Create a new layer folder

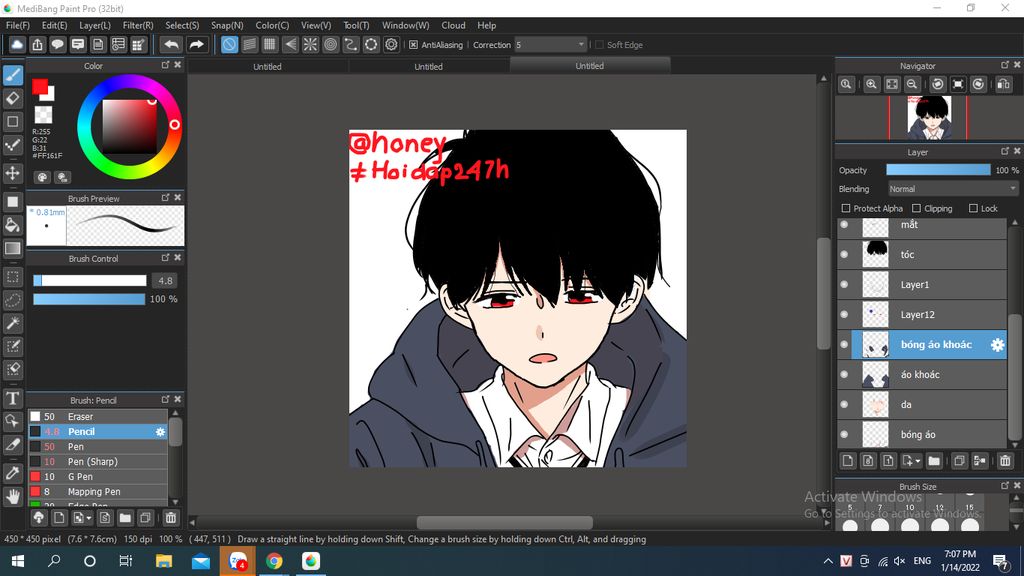click(934, 460)
